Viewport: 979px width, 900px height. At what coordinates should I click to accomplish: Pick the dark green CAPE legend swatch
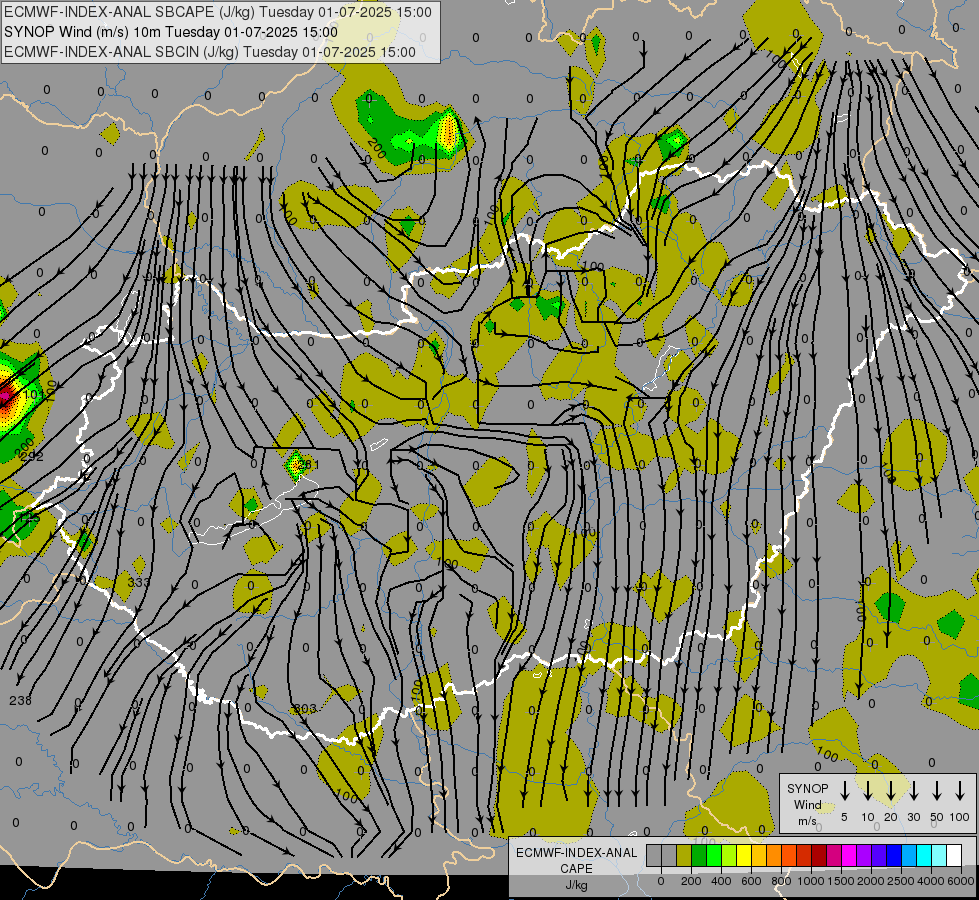click(699, 855)
